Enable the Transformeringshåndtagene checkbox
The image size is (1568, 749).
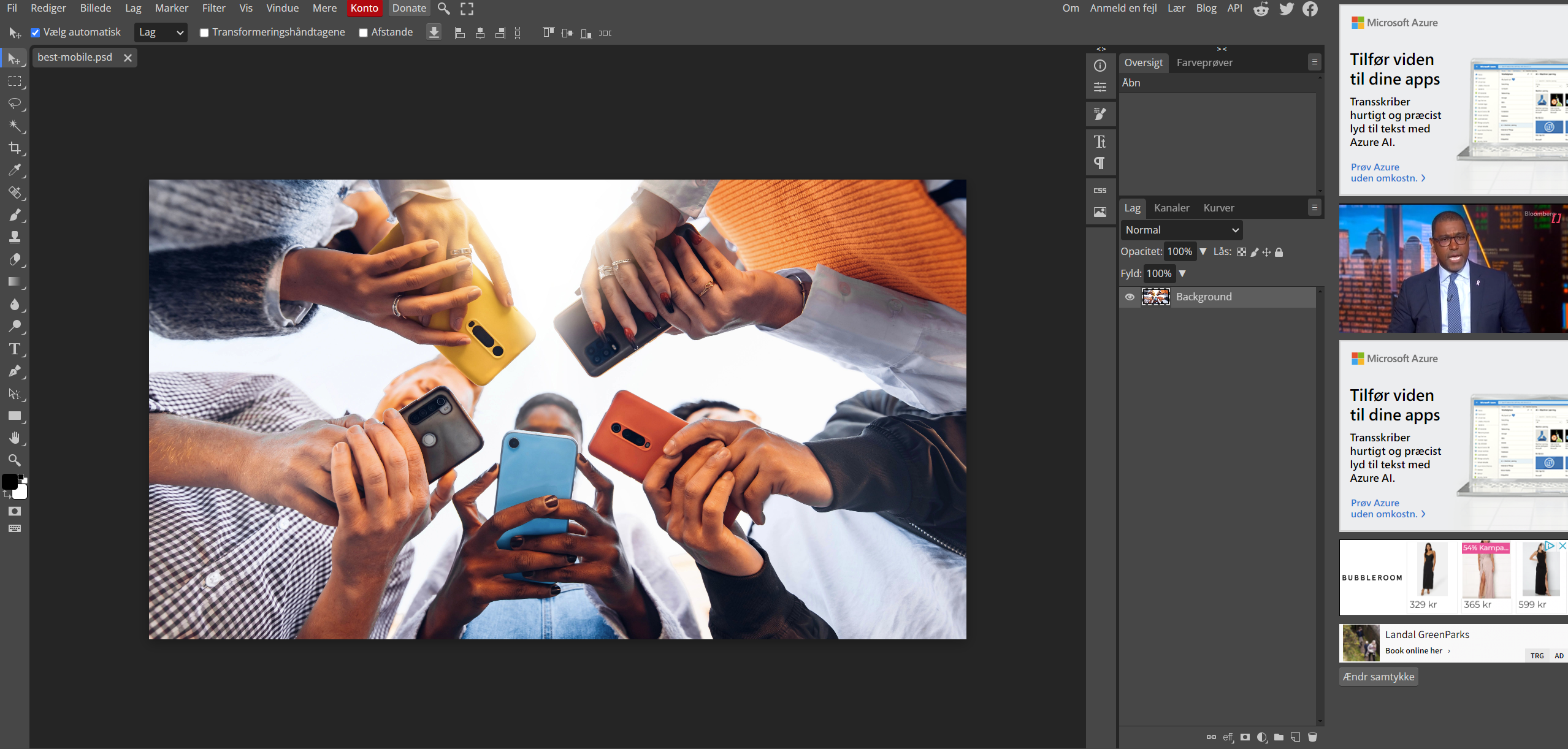pos(204,32)
